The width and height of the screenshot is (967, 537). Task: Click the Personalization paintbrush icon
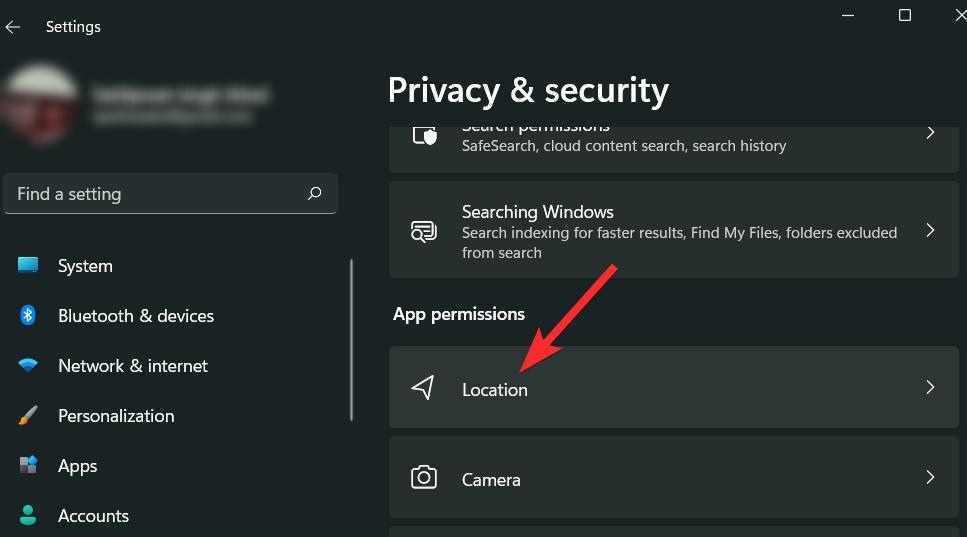pyautogui.click(x=28, y=416)
